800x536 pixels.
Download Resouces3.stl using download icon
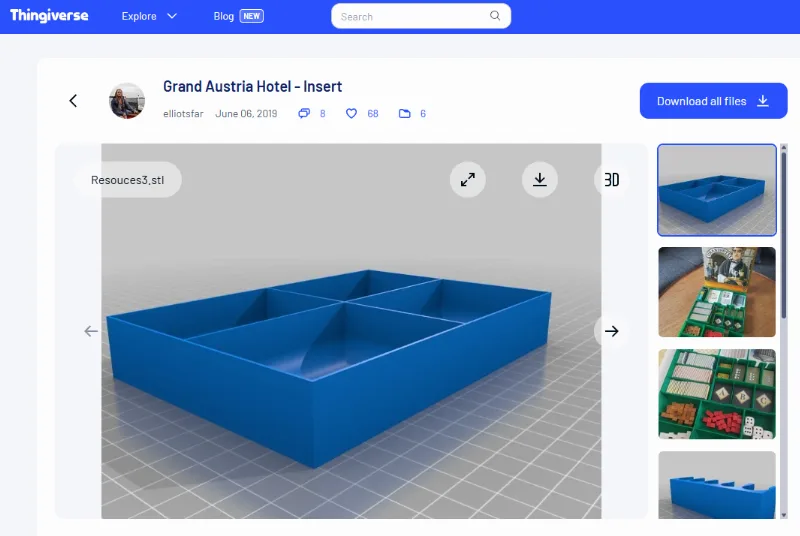[540, 180]
